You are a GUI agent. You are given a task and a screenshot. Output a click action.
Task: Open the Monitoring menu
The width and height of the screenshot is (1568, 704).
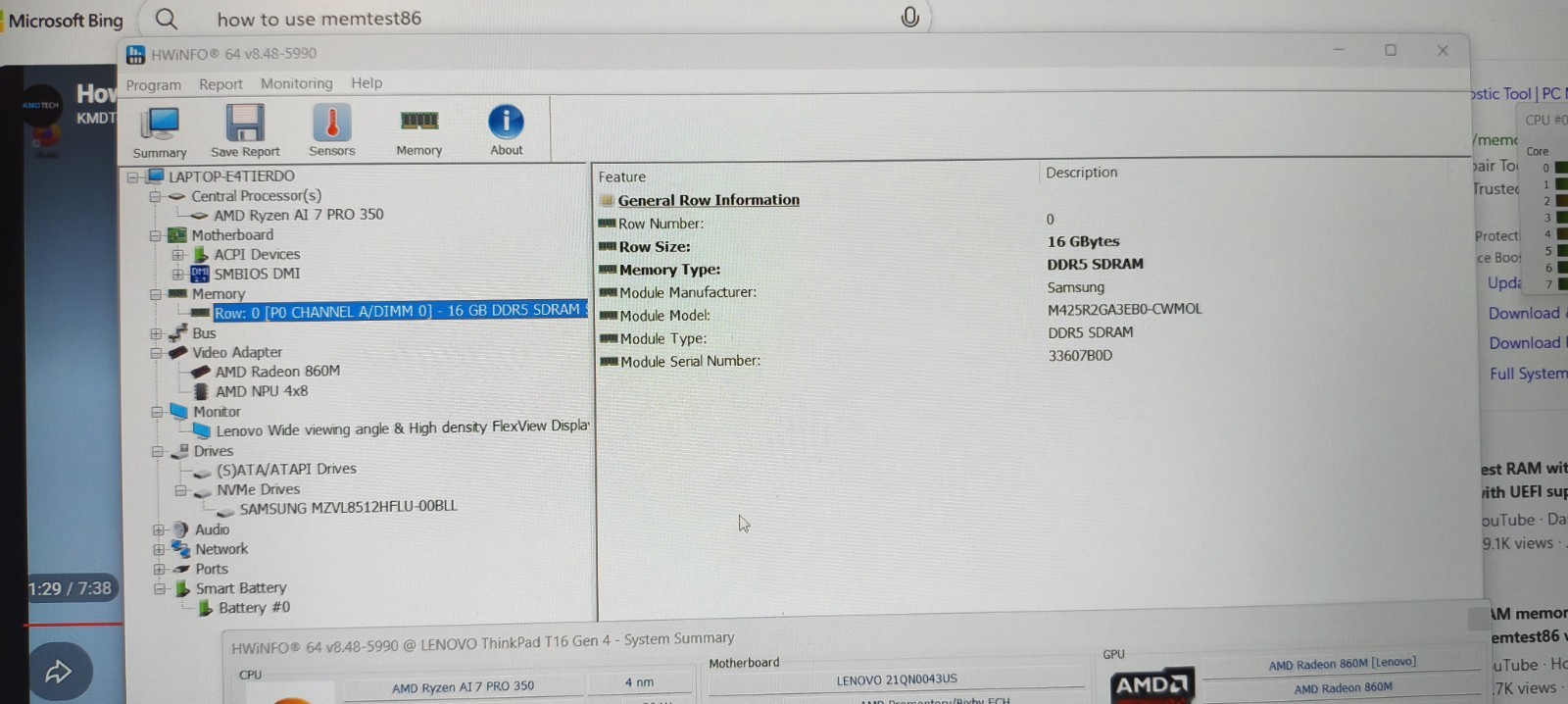coord(297,83)
